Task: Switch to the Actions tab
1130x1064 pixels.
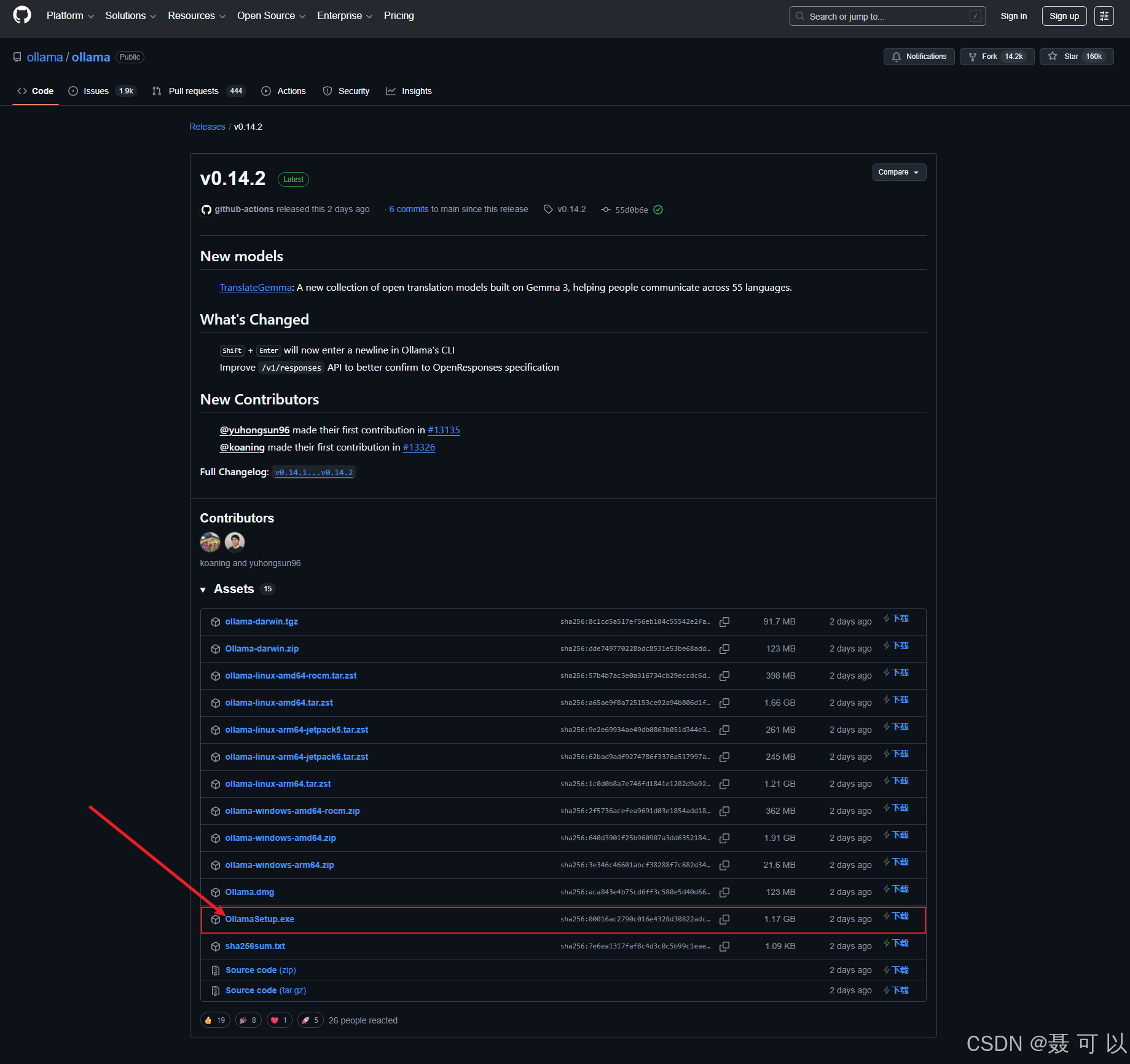Action: click(284, 91)
